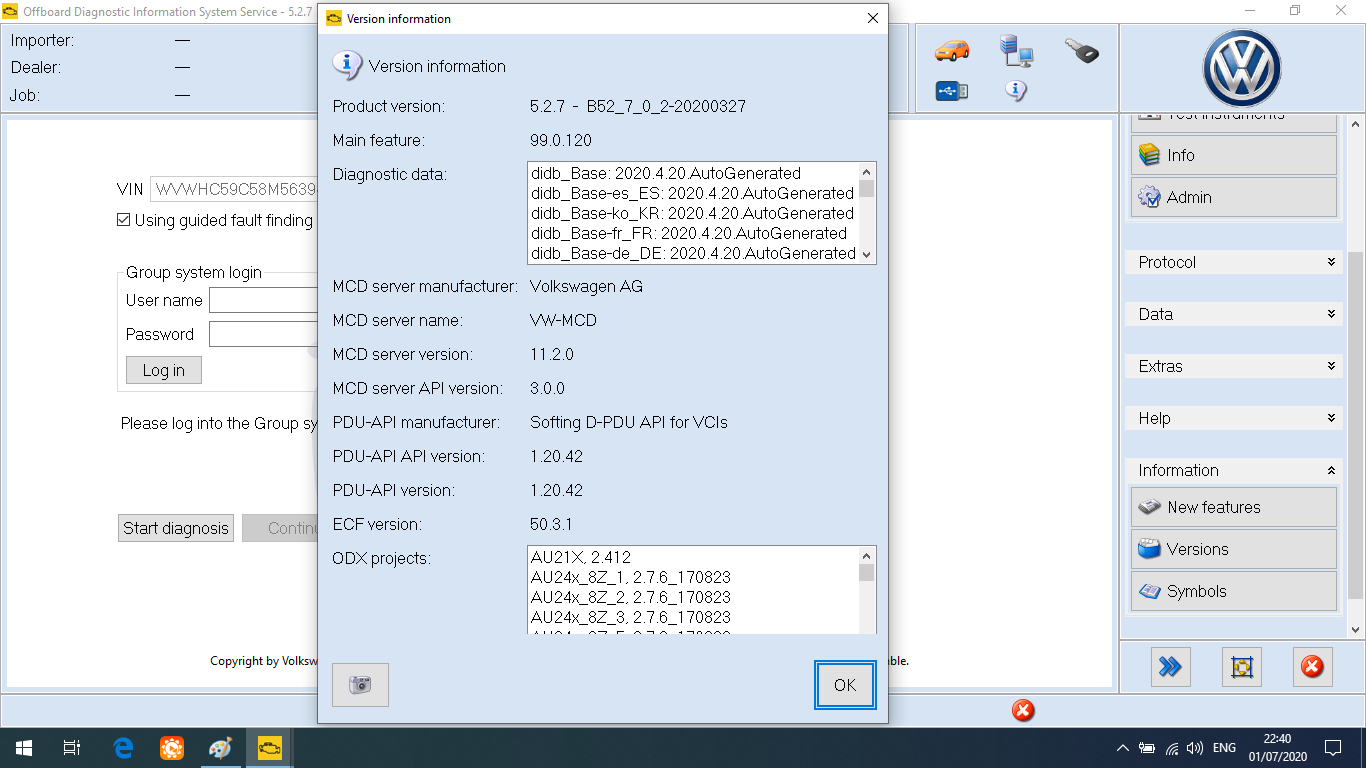The width and height of the screenshot is (1366, 768).
Task: Open Windows Start menu
Action: 24,748
